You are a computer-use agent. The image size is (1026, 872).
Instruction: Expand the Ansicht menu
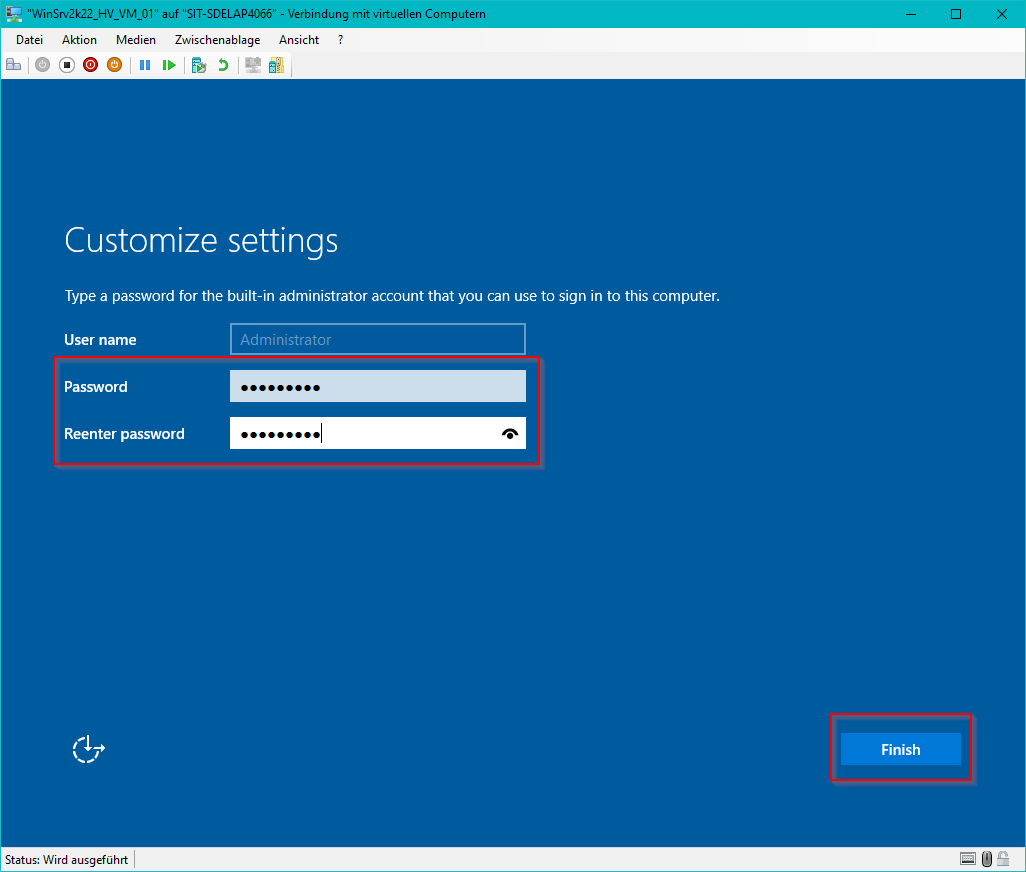[x=299, y=40]
